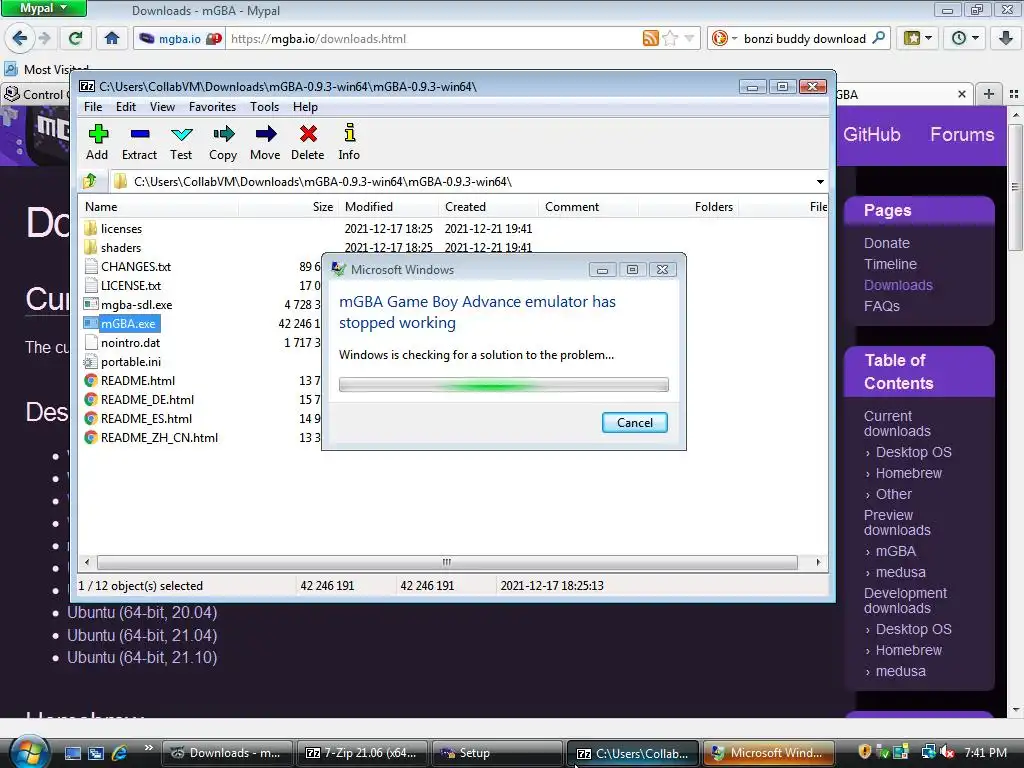Launch Internet Explorer from quick launch

click(x=119, y=753)
